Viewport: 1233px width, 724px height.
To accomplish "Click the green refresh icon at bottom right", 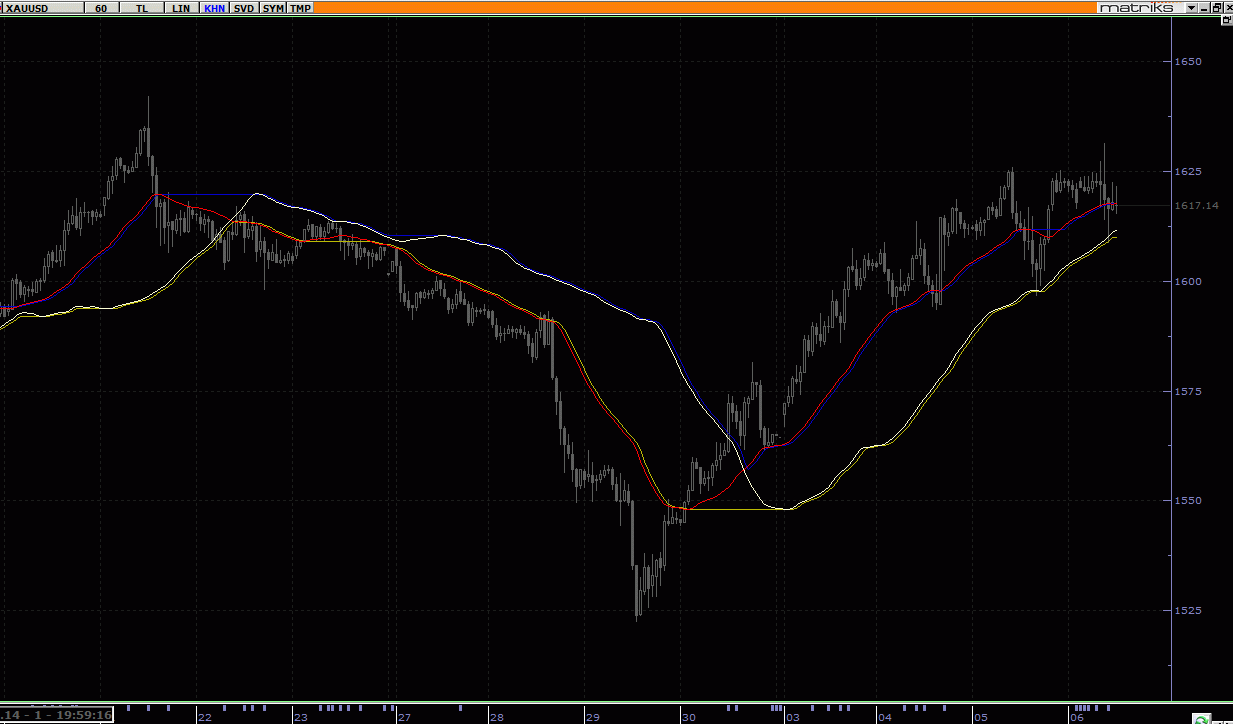I will coord(1200,719).
